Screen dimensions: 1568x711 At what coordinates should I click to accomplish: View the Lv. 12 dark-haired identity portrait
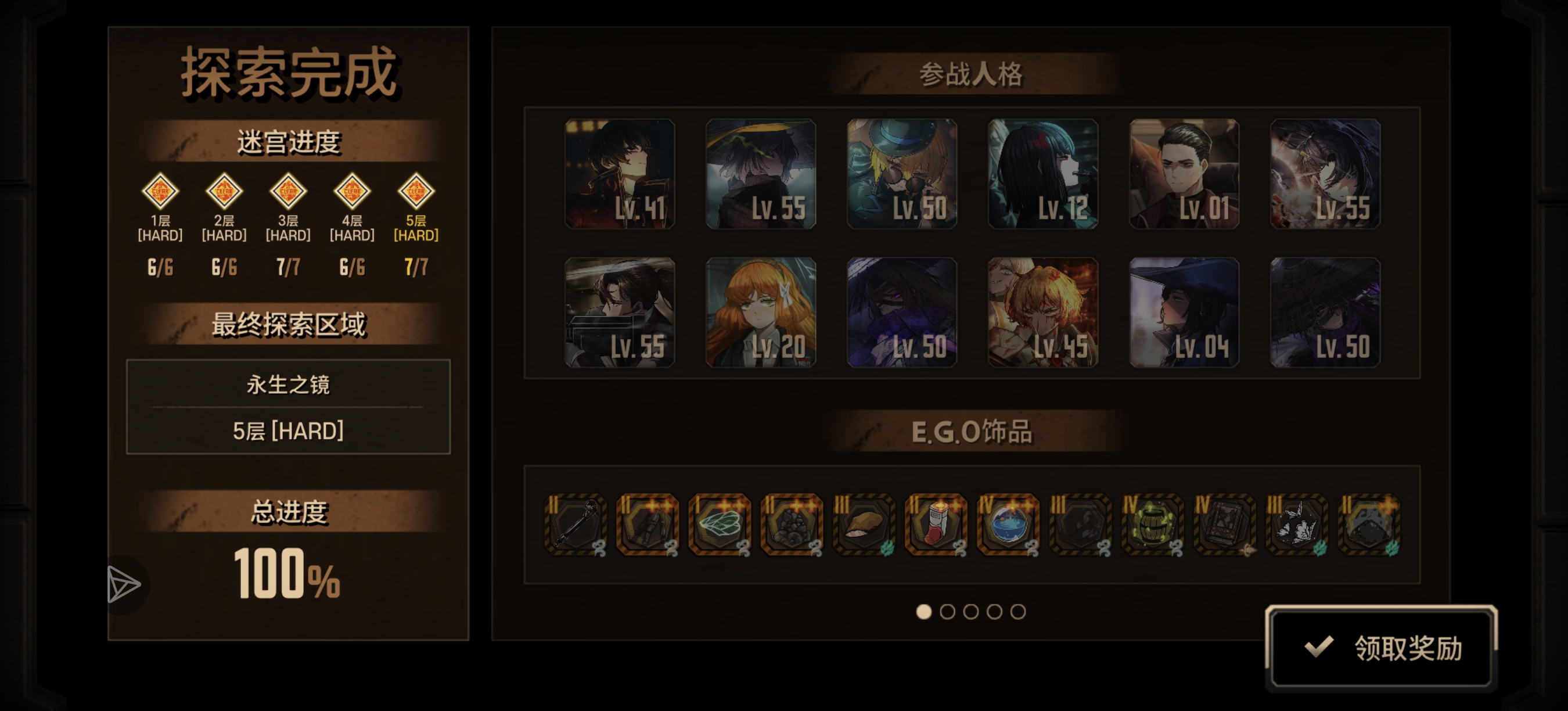click(1042, 174)
